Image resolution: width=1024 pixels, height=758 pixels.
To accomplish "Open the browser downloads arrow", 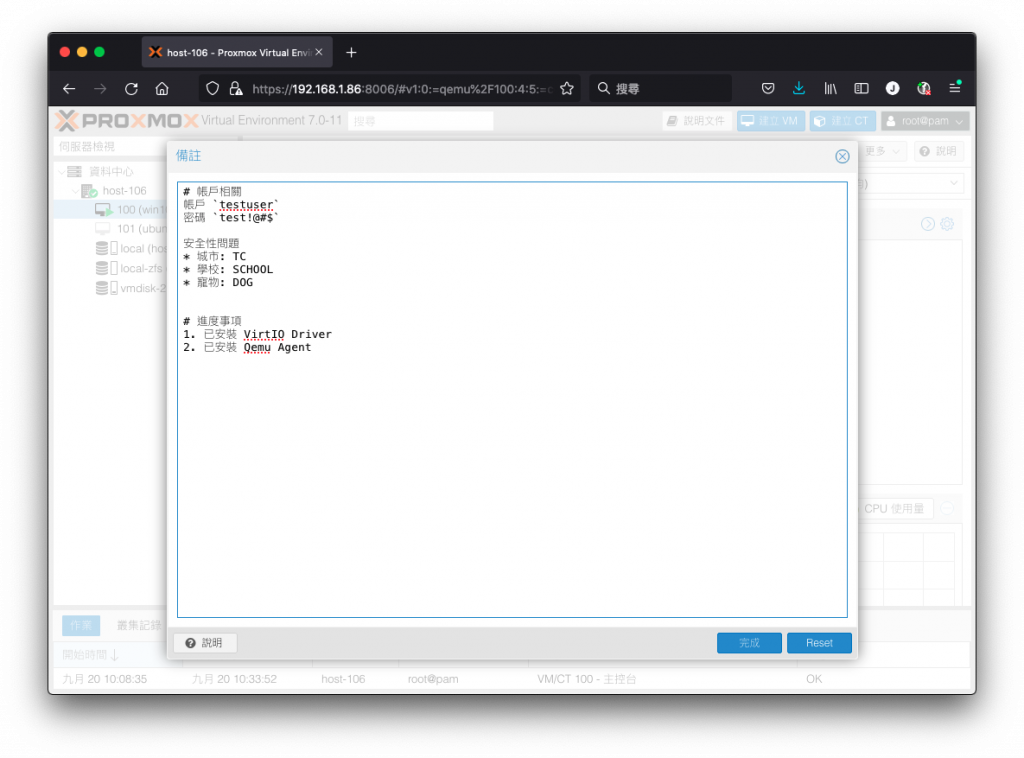I will 799,88.
